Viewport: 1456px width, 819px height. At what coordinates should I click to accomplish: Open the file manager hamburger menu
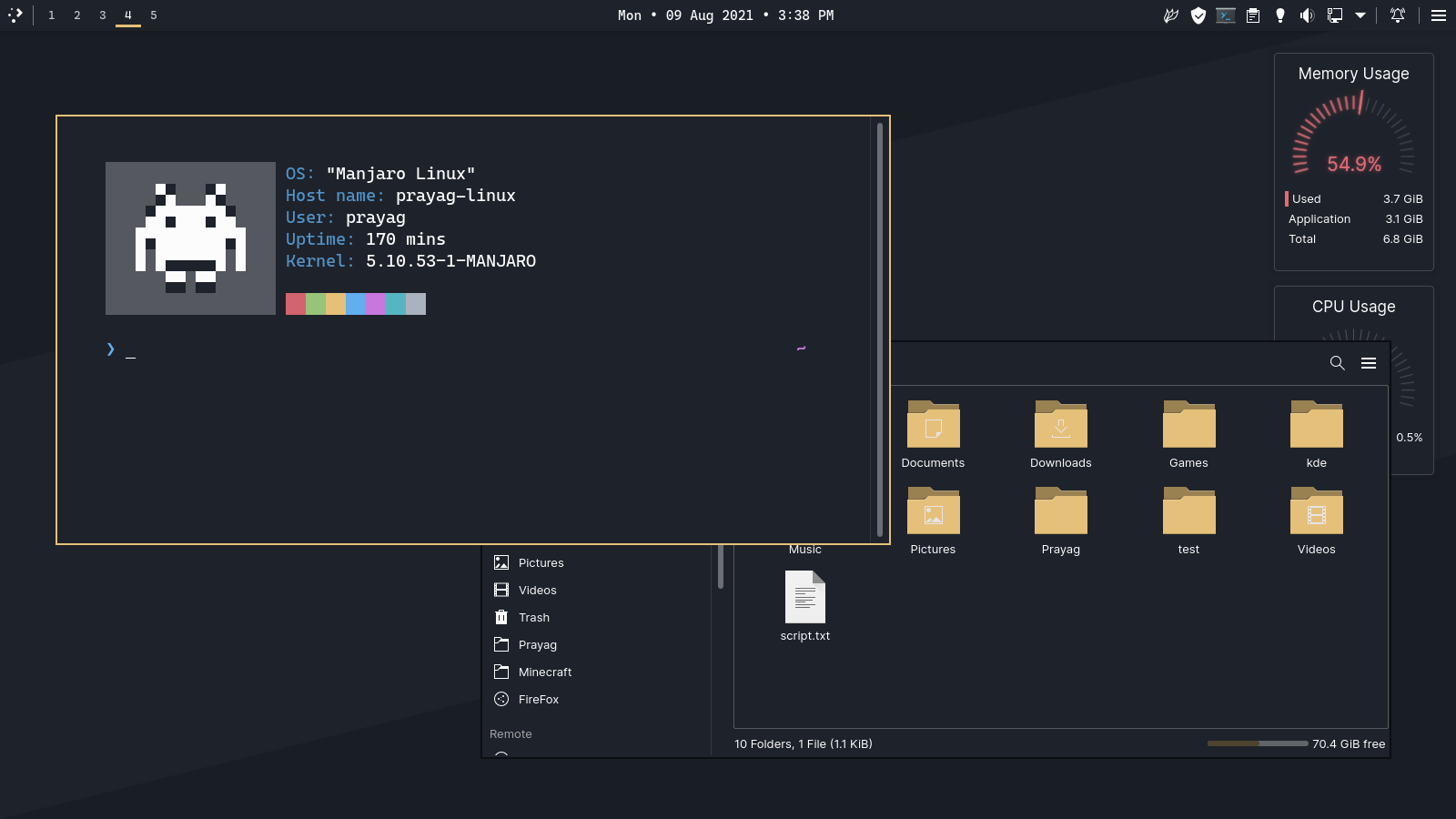[x=1369, y=363]
